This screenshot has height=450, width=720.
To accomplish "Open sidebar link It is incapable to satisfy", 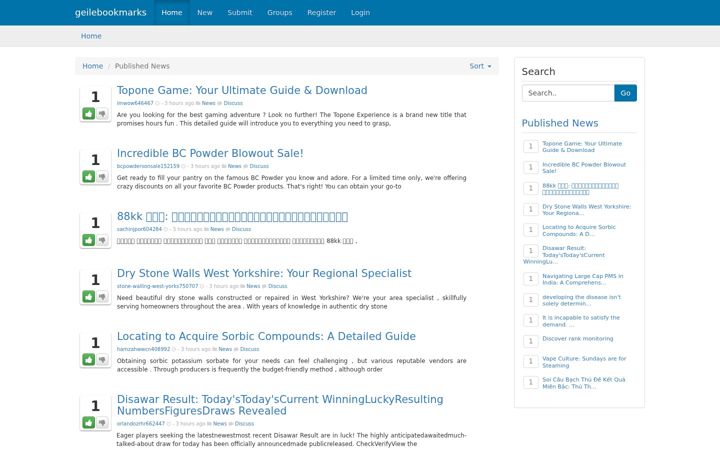I will [581, 321].
